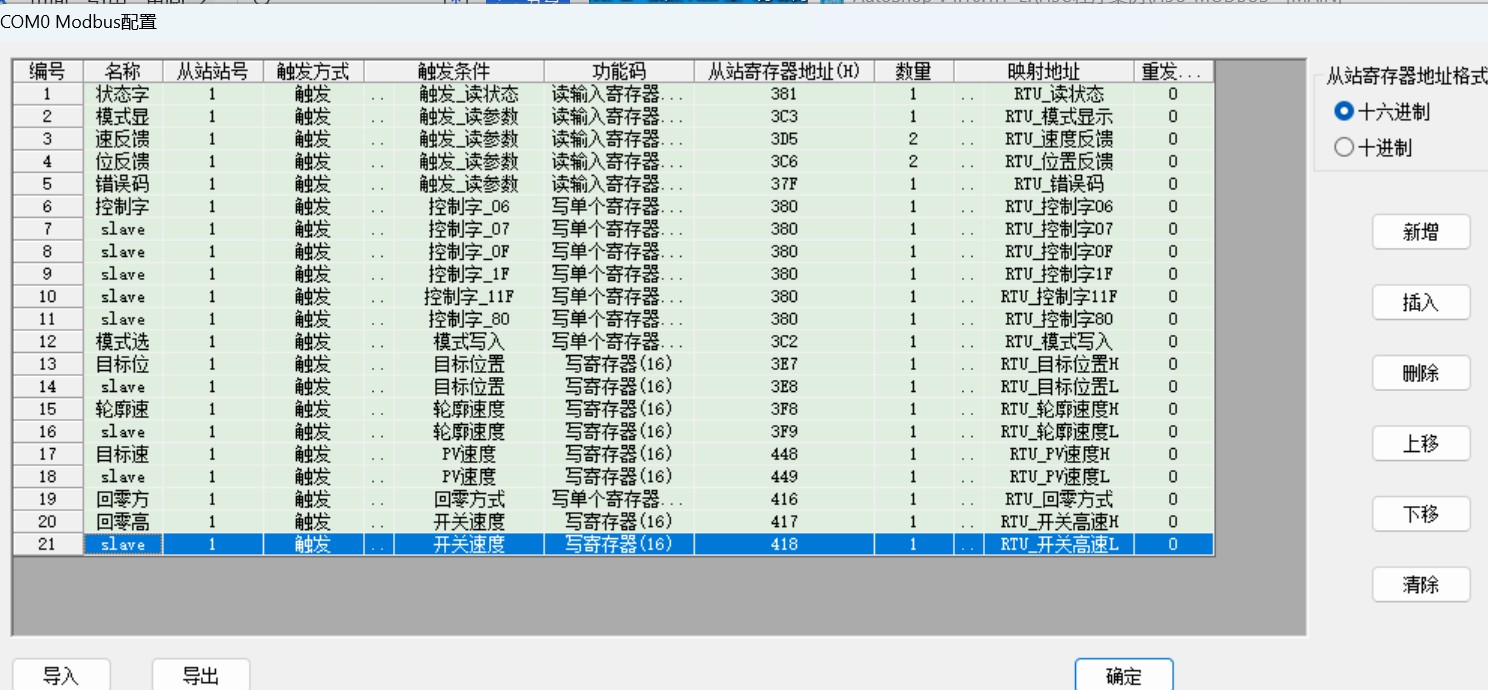Click the 插入 button
Image resolution: width=1488 pixels, height=690 pixels.
click(1420, 302)
